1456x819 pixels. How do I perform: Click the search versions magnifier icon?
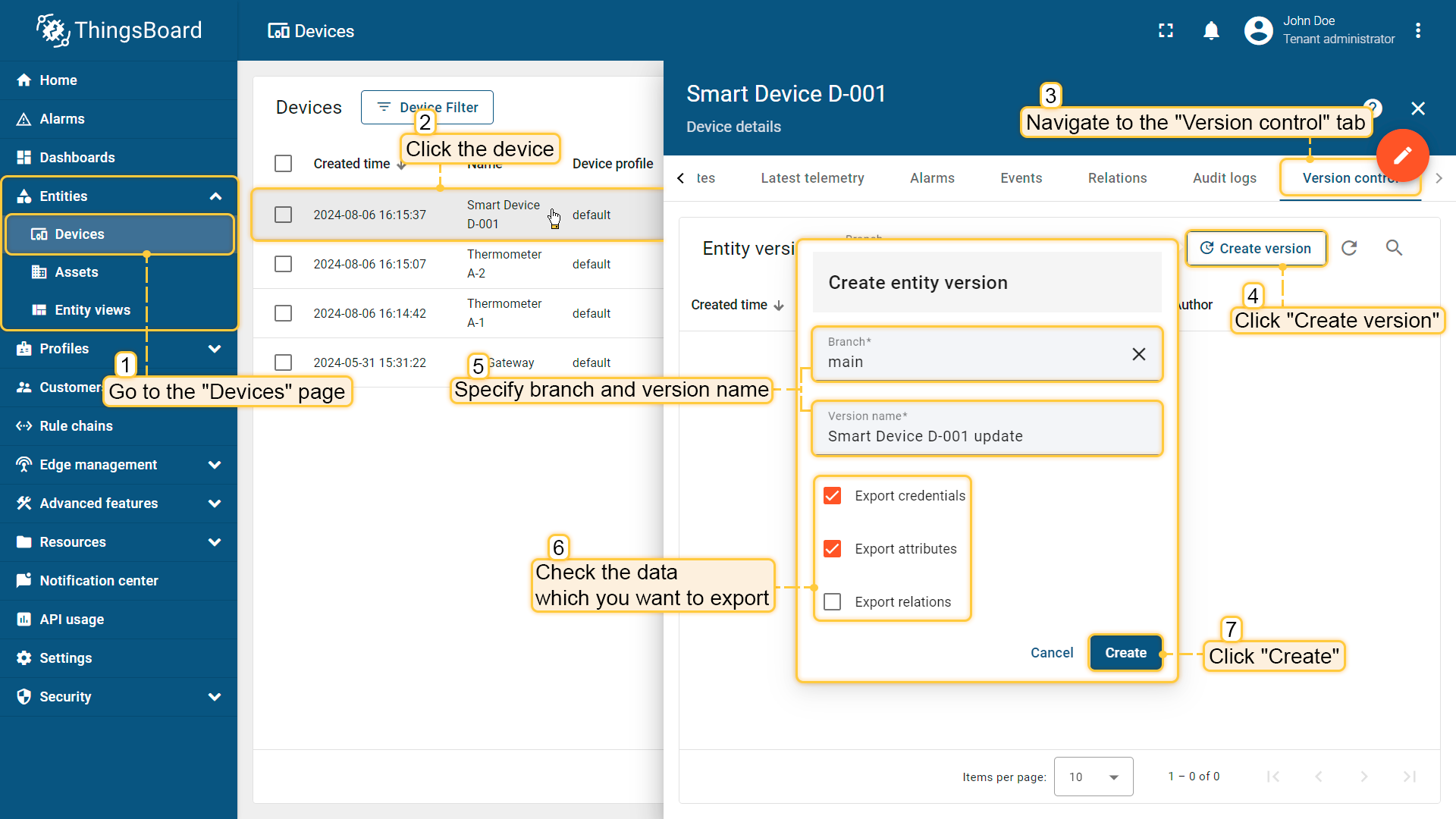coord(1394,248)
